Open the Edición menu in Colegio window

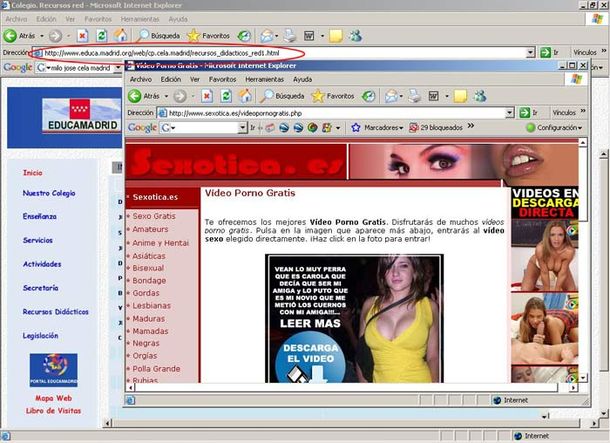tap(46, 19)
